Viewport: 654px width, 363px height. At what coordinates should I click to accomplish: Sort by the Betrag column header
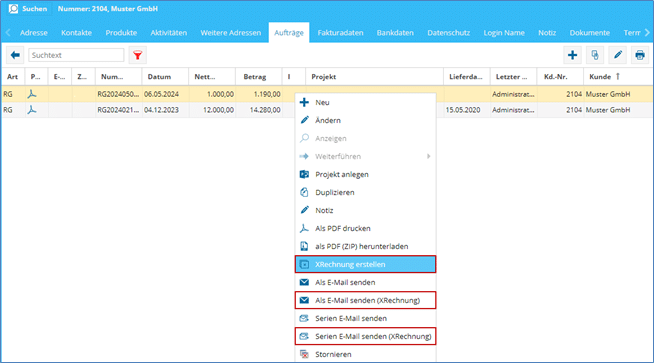coord(259,77)
